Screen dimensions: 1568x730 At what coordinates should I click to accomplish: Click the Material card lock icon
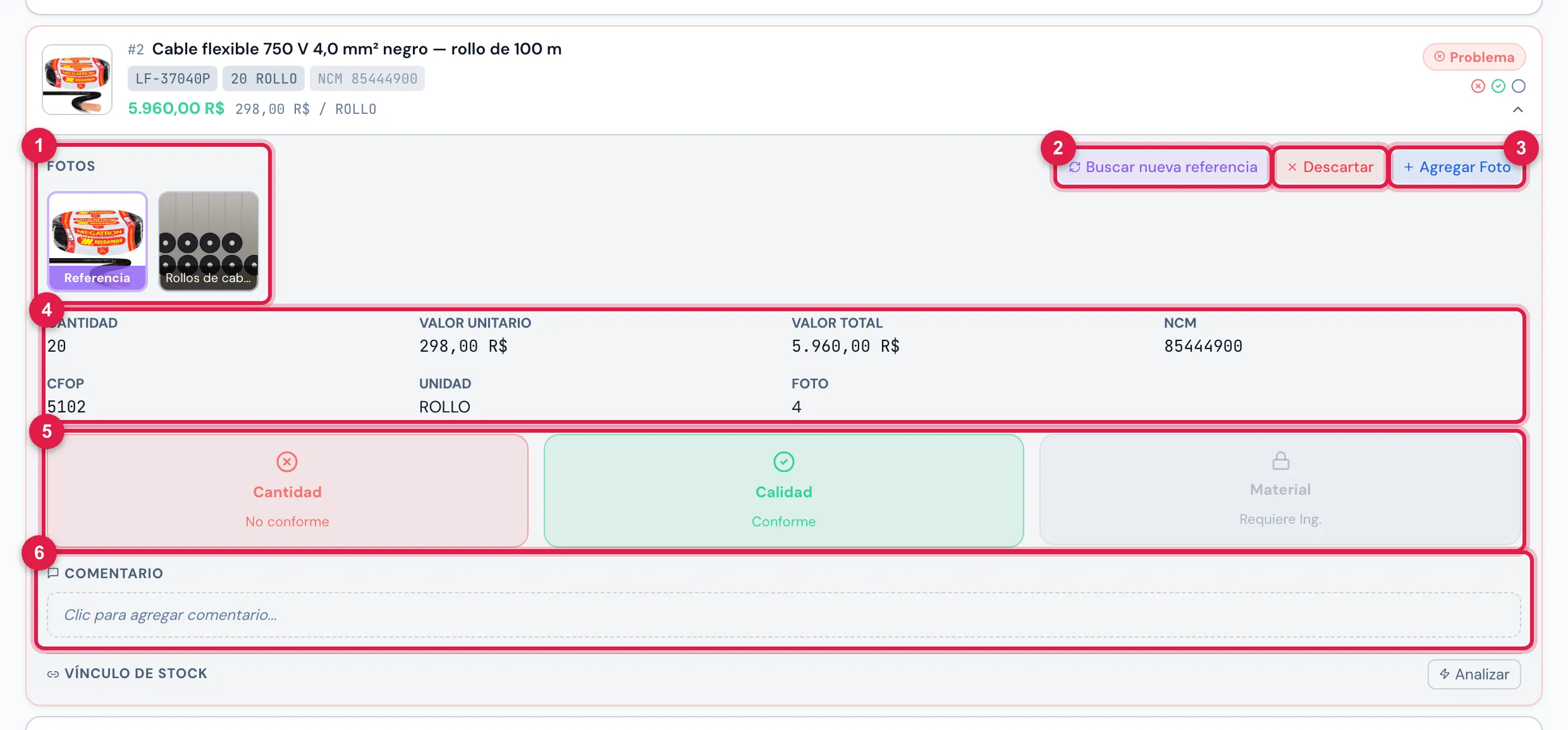[1281, 461]
